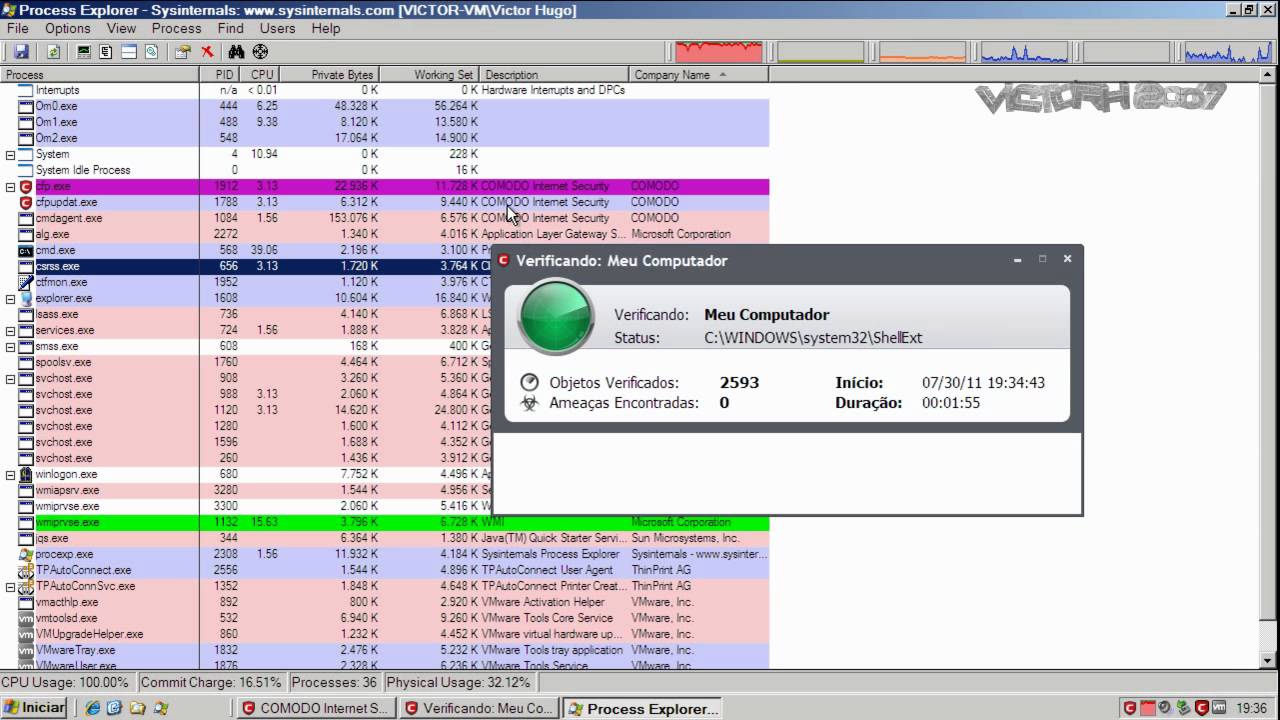Click the Save toolbar icon

tap(21, 51)
